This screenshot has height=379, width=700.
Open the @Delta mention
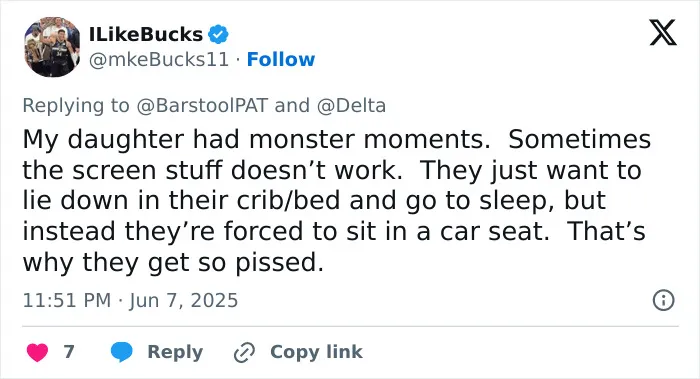coord(351,106)
